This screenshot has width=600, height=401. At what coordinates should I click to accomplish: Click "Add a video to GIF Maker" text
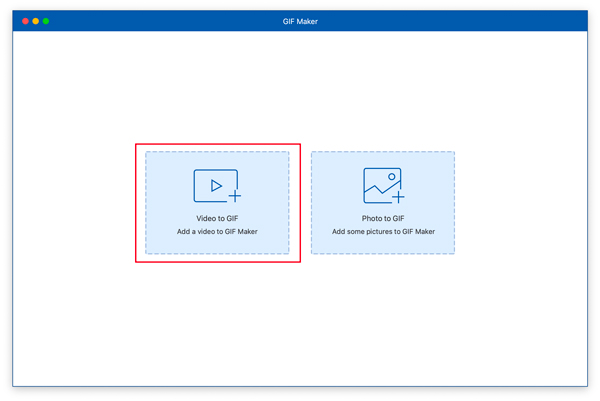(217, 232)
